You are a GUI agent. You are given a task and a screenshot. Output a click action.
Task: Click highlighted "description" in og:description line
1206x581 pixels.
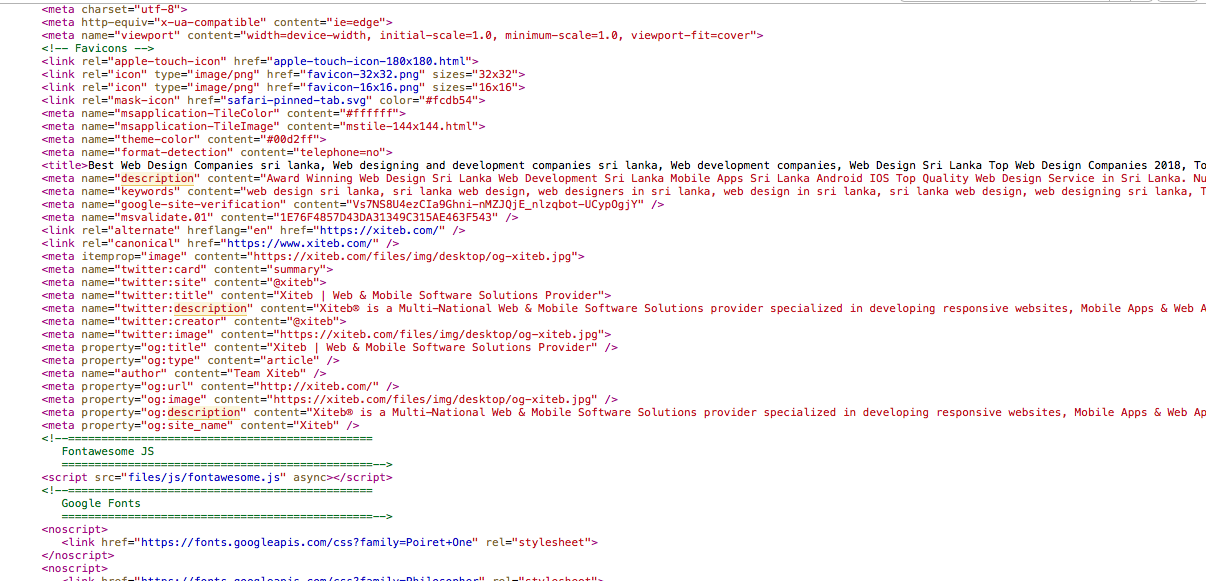(x=204, y=412)
